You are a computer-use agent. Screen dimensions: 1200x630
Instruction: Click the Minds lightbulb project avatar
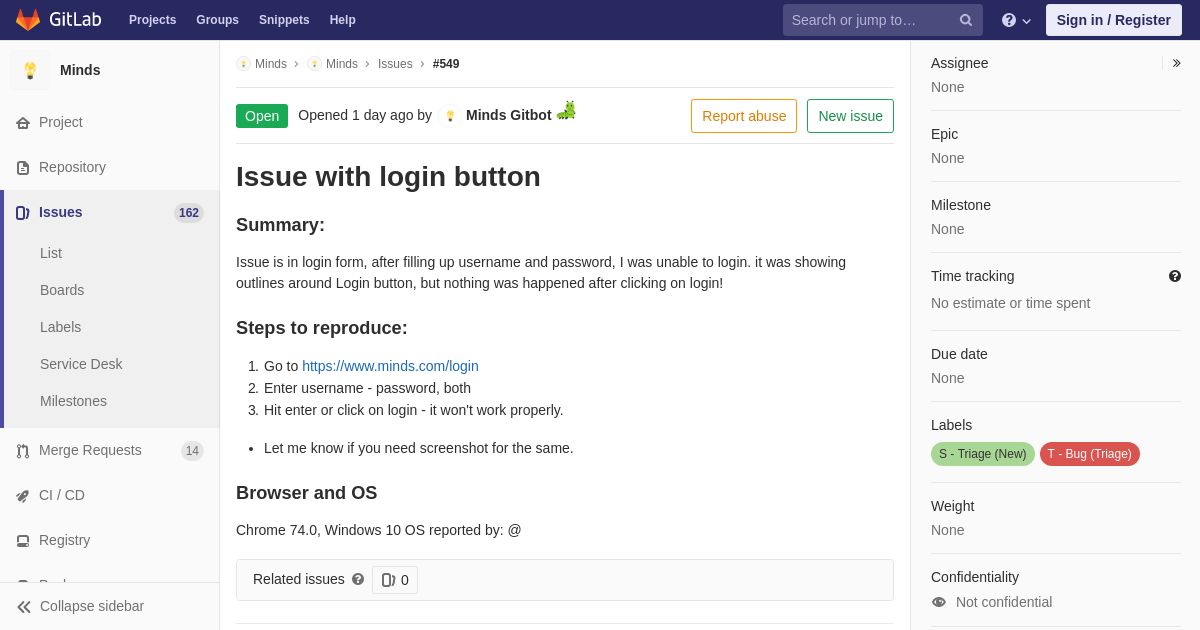tap(30, 70)
